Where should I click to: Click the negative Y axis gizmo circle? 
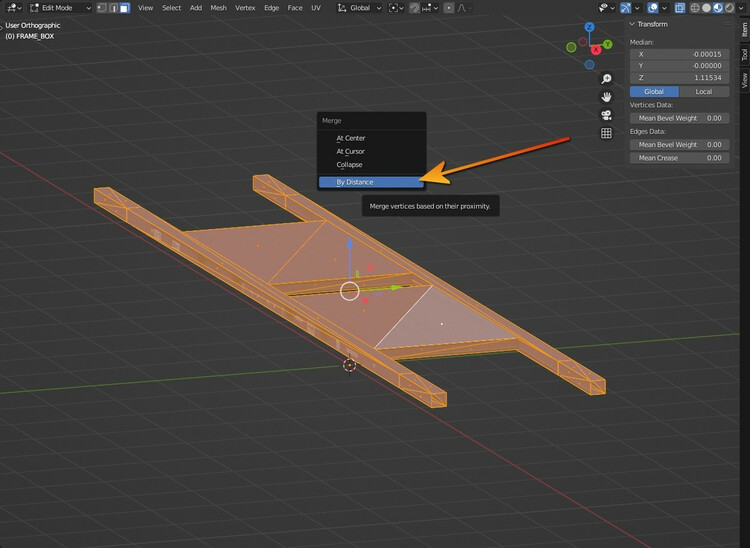pos(571,47)
